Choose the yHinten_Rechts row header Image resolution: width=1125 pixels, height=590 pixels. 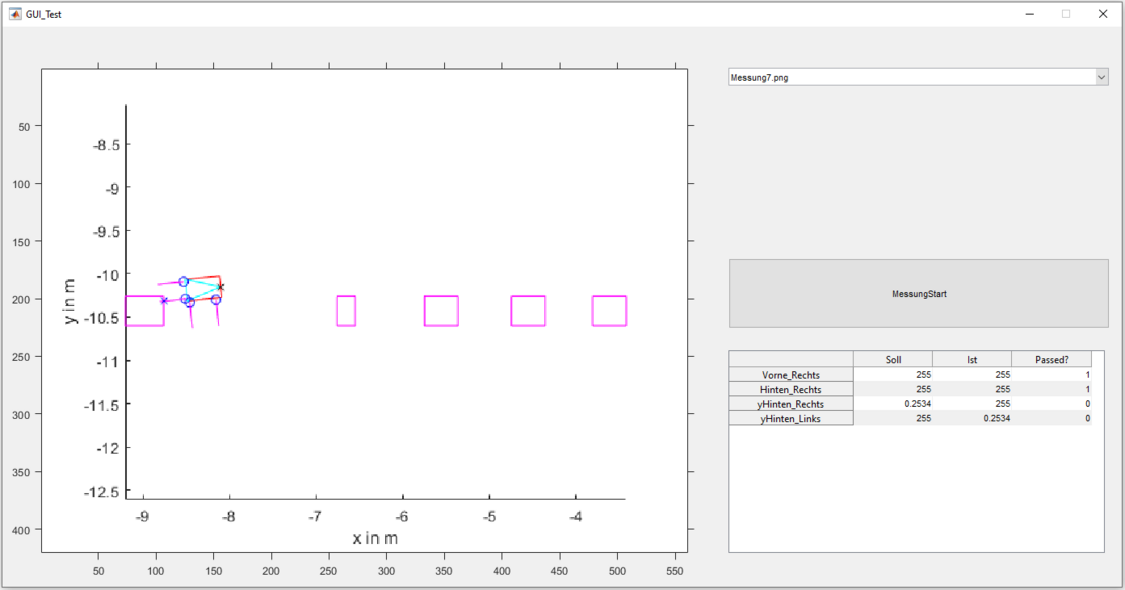[790, 404]
